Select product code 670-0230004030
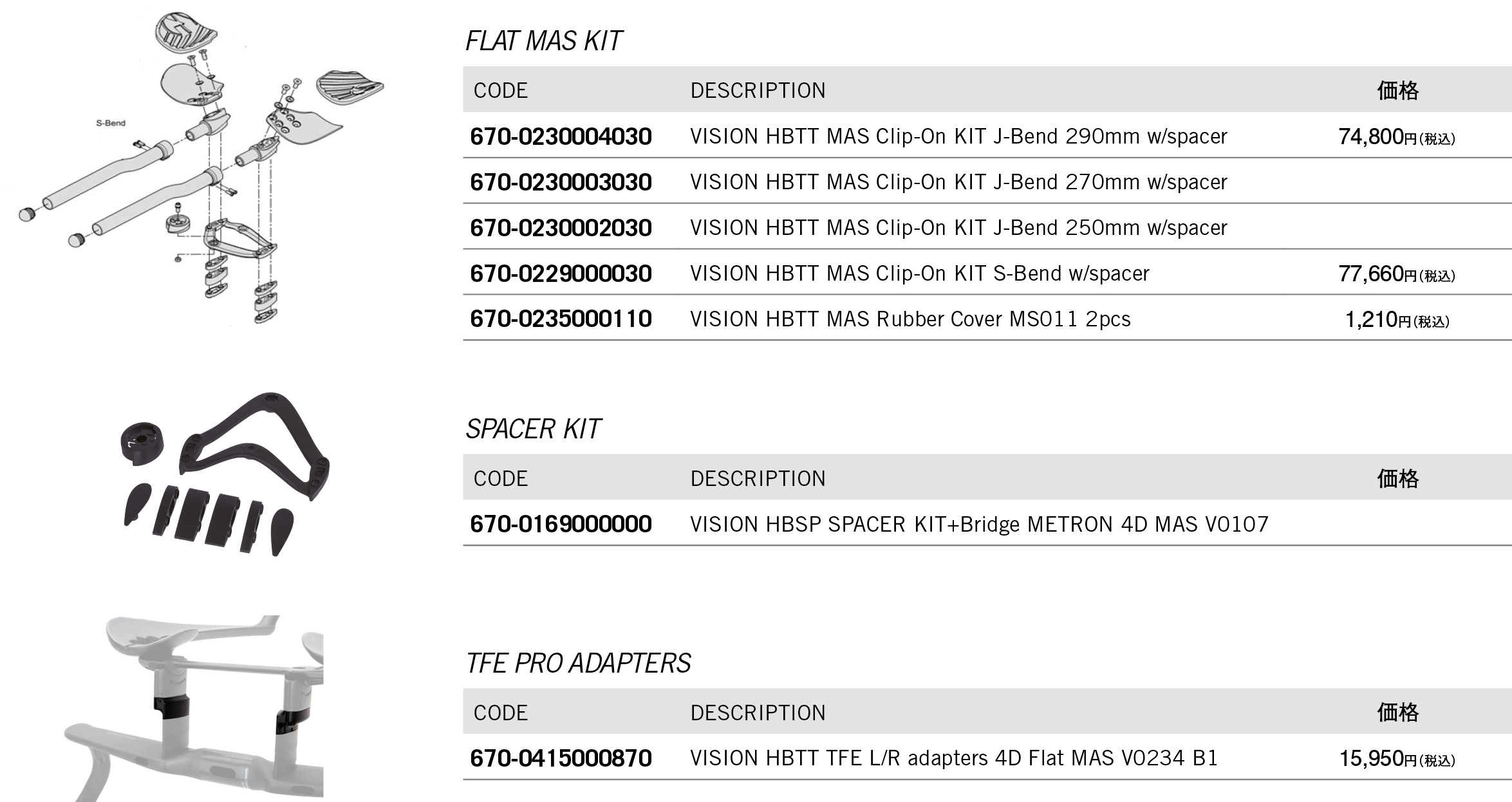Viewport: 1512px width, 802px height. click(561, 136)
